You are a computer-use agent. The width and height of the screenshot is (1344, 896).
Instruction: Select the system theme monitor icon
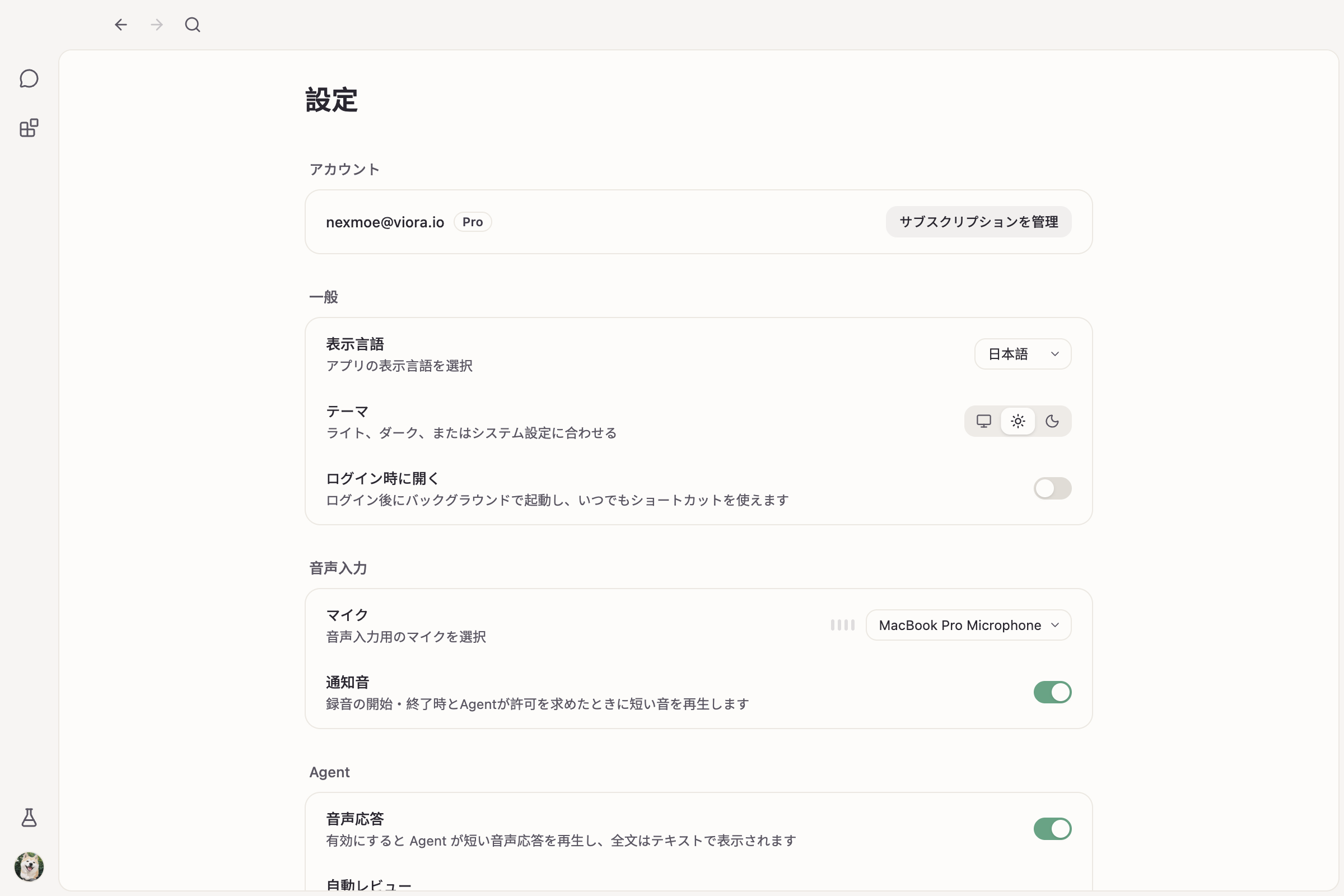tap(983, 421)
